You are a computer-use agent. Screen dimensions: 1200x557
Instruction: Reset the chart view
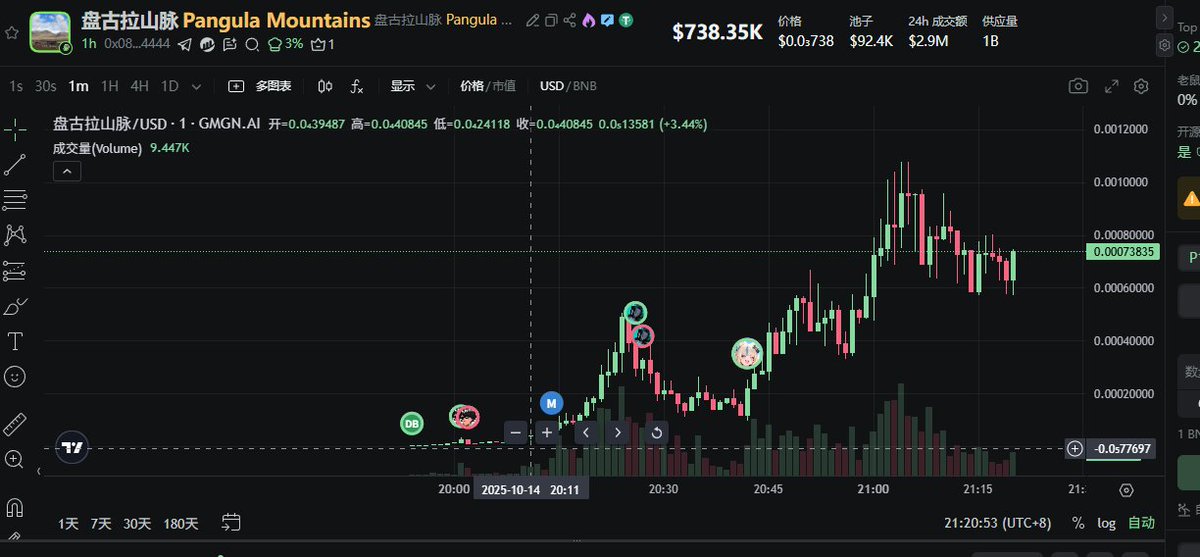(657, 432)
